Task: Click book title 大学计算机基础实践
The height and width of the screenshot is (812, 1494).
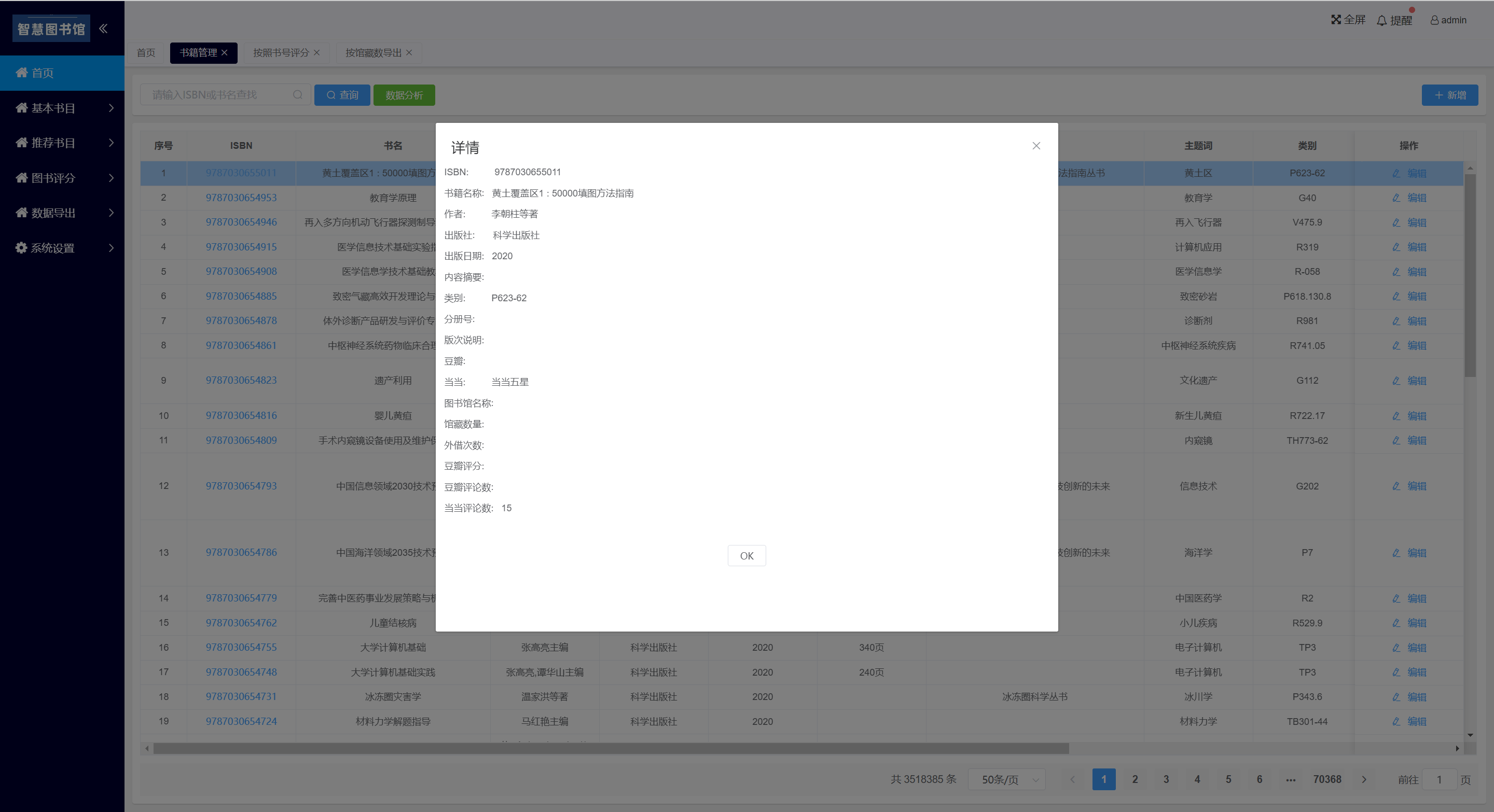Action: pyautogui.click(x=393, y=673)
